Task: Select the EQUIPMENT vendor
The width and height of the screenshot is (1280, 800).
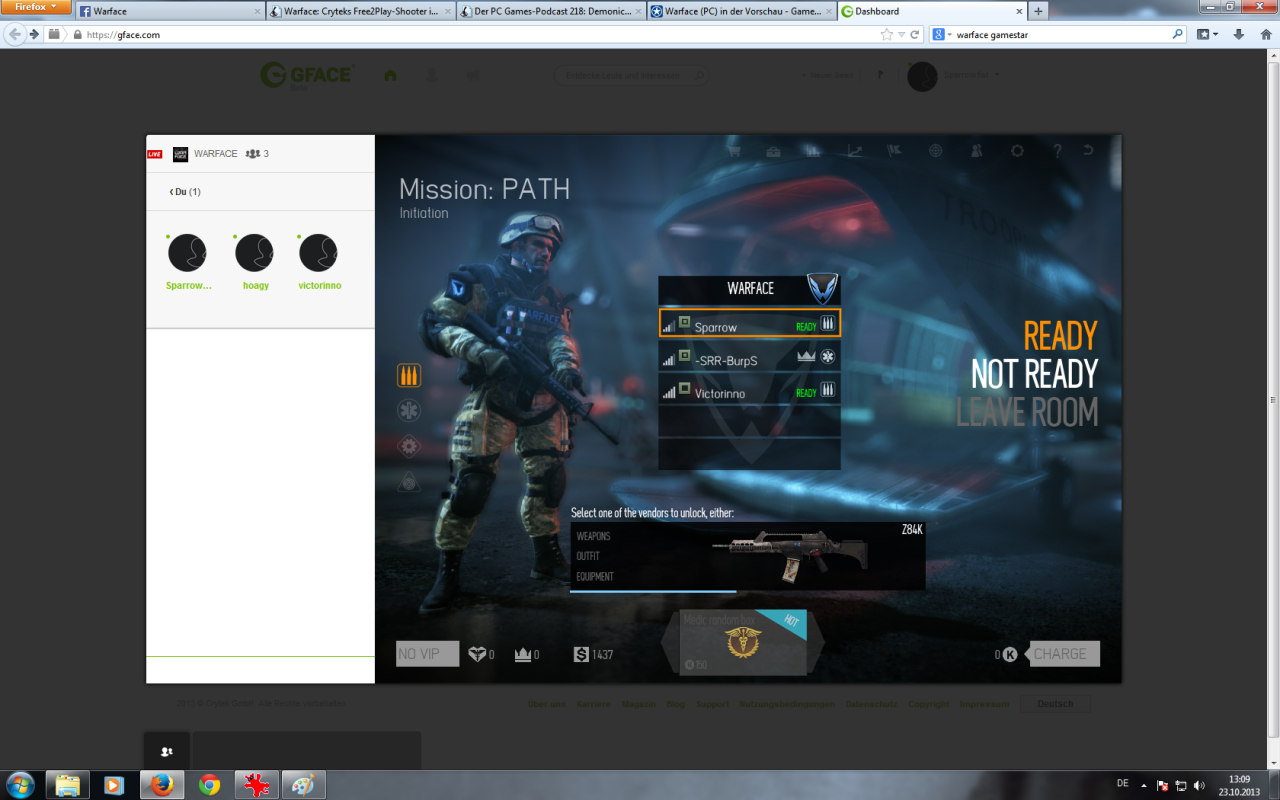Action: tap(595, 577)
